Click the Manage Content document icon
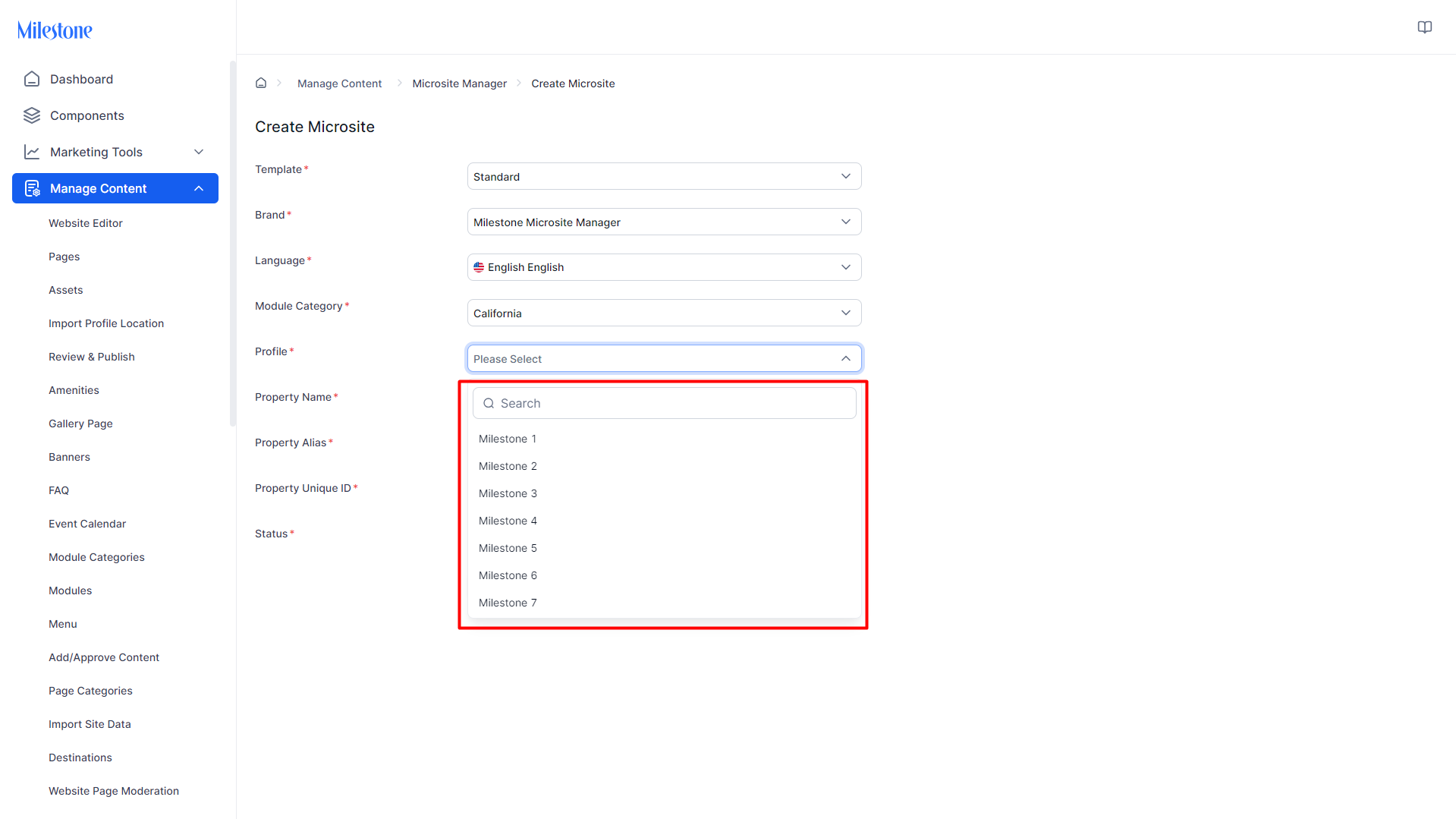The width and height of the screenshot is (1456, 819). (32, 188)
